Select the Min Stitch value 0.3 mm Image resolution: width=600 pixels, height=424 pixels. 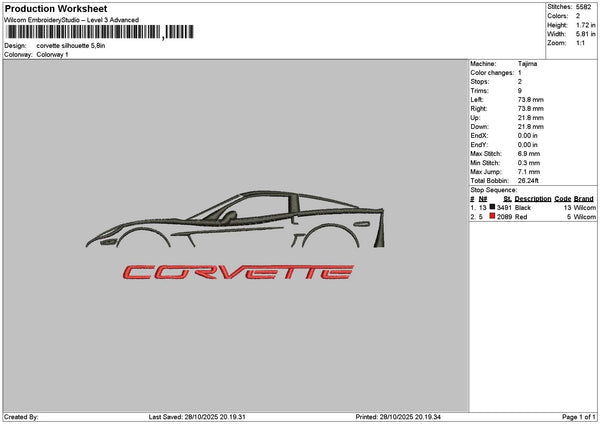[x=529, y=163]
